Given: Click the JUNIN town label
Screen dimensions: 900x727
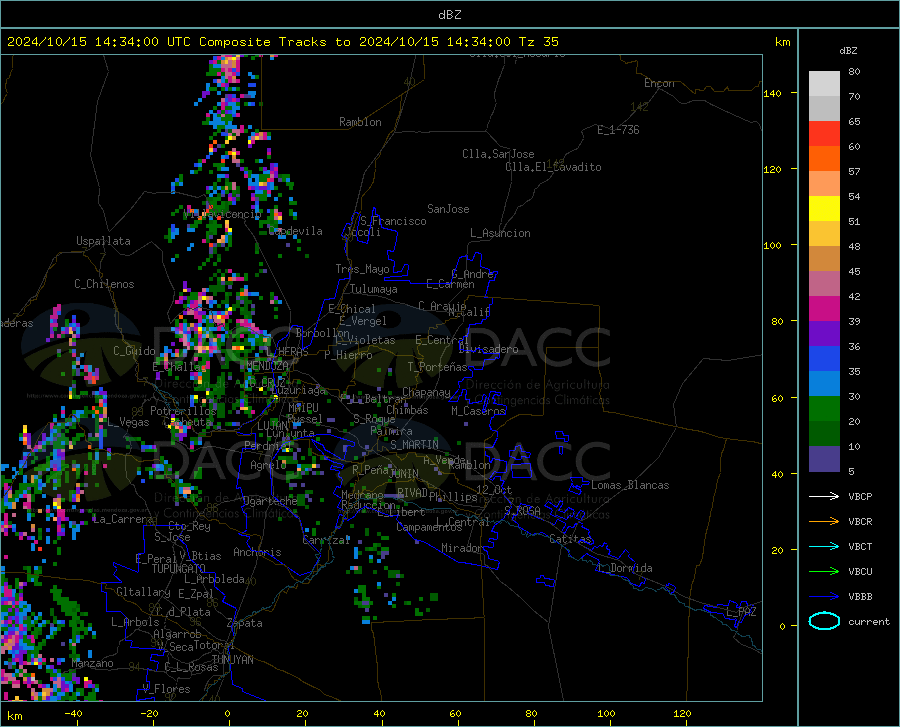Looking at the screenshot, I should click(404, 474).
